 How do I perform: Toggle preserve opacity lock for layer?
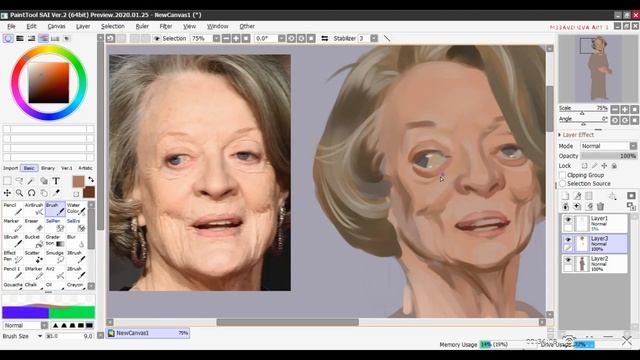click(584, 166)
